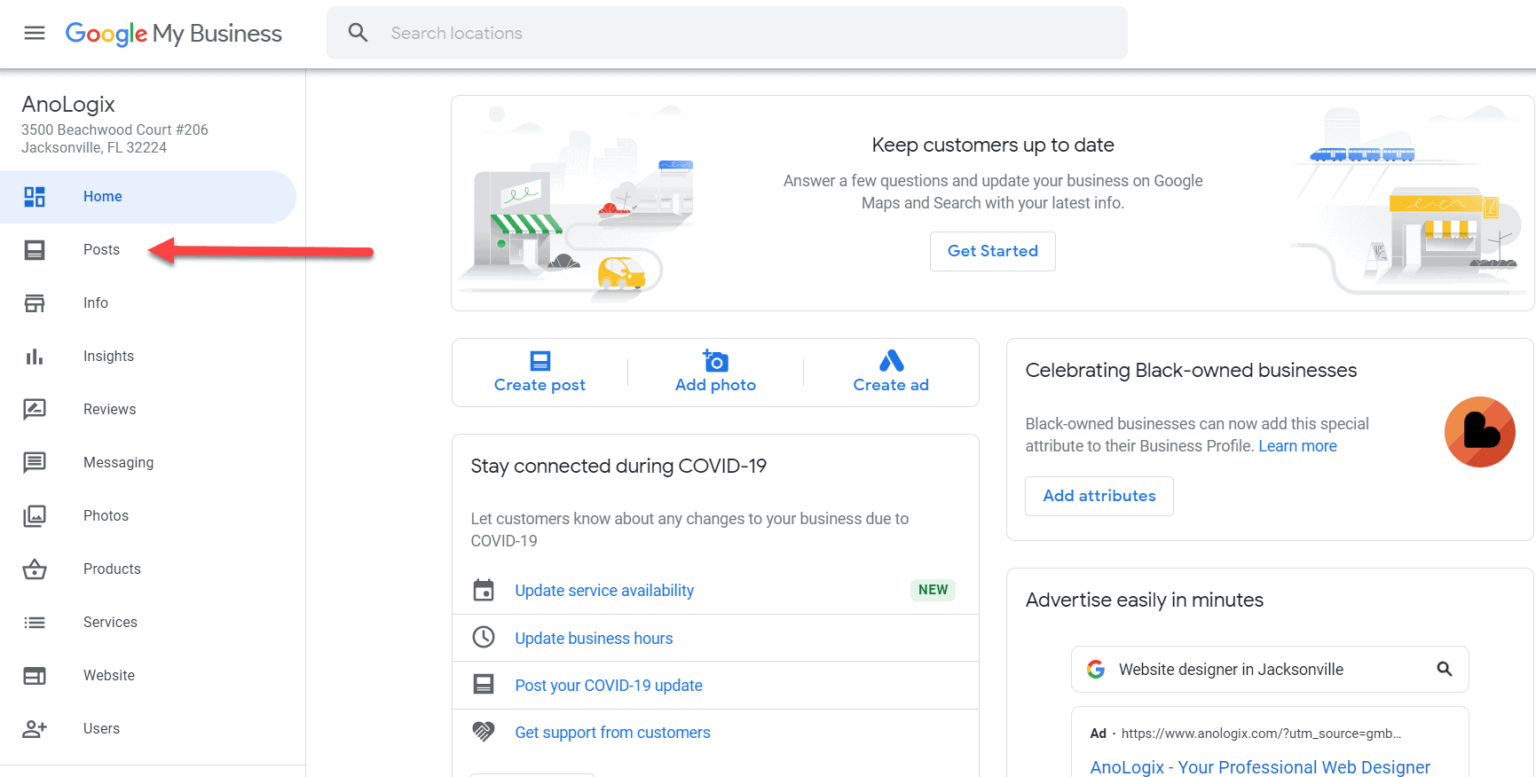Click the magnifier icon in search bar
1536x777 pixels.
point(358,33)
